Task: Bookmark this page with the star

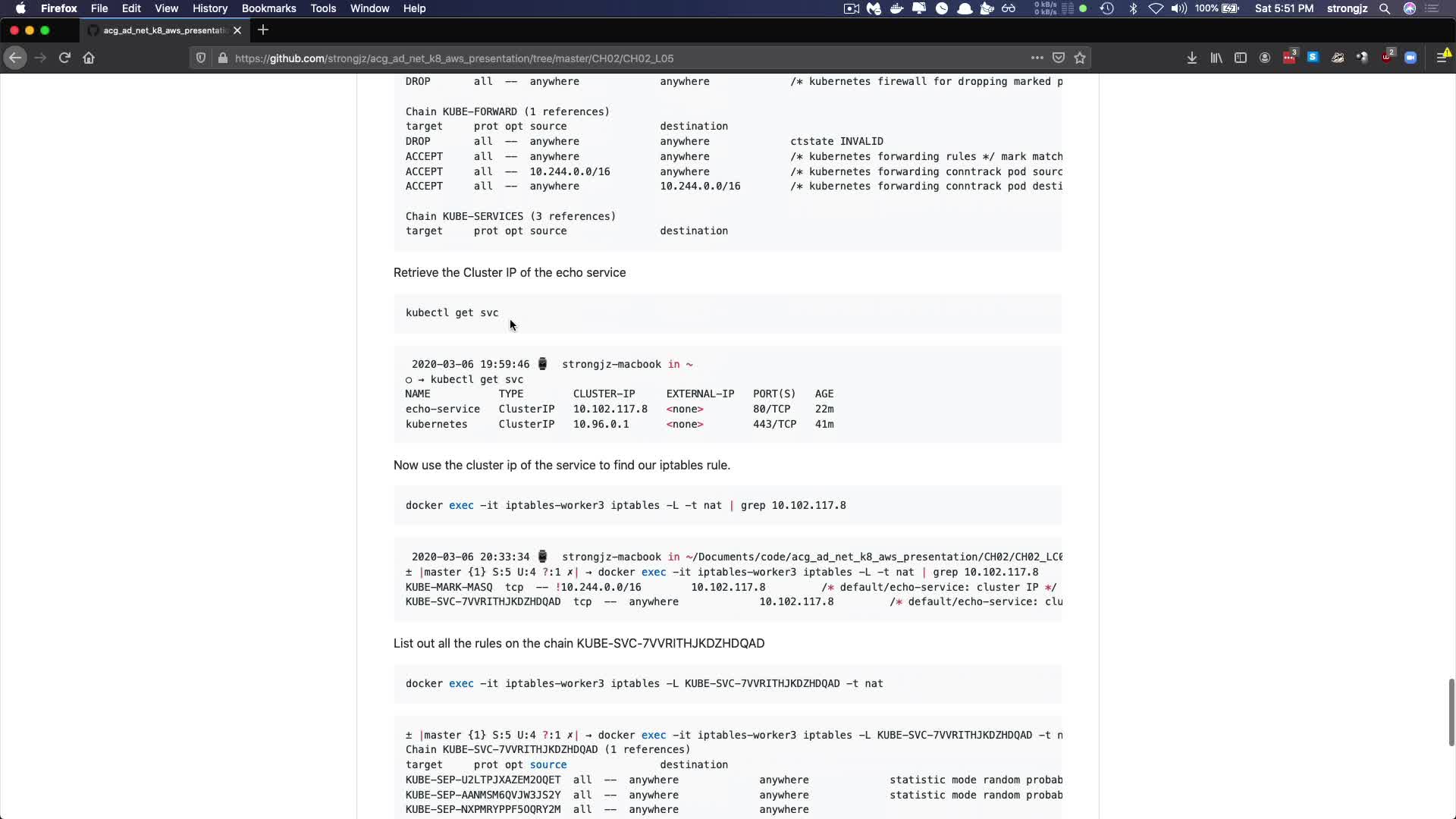Action: point(1080,58)
